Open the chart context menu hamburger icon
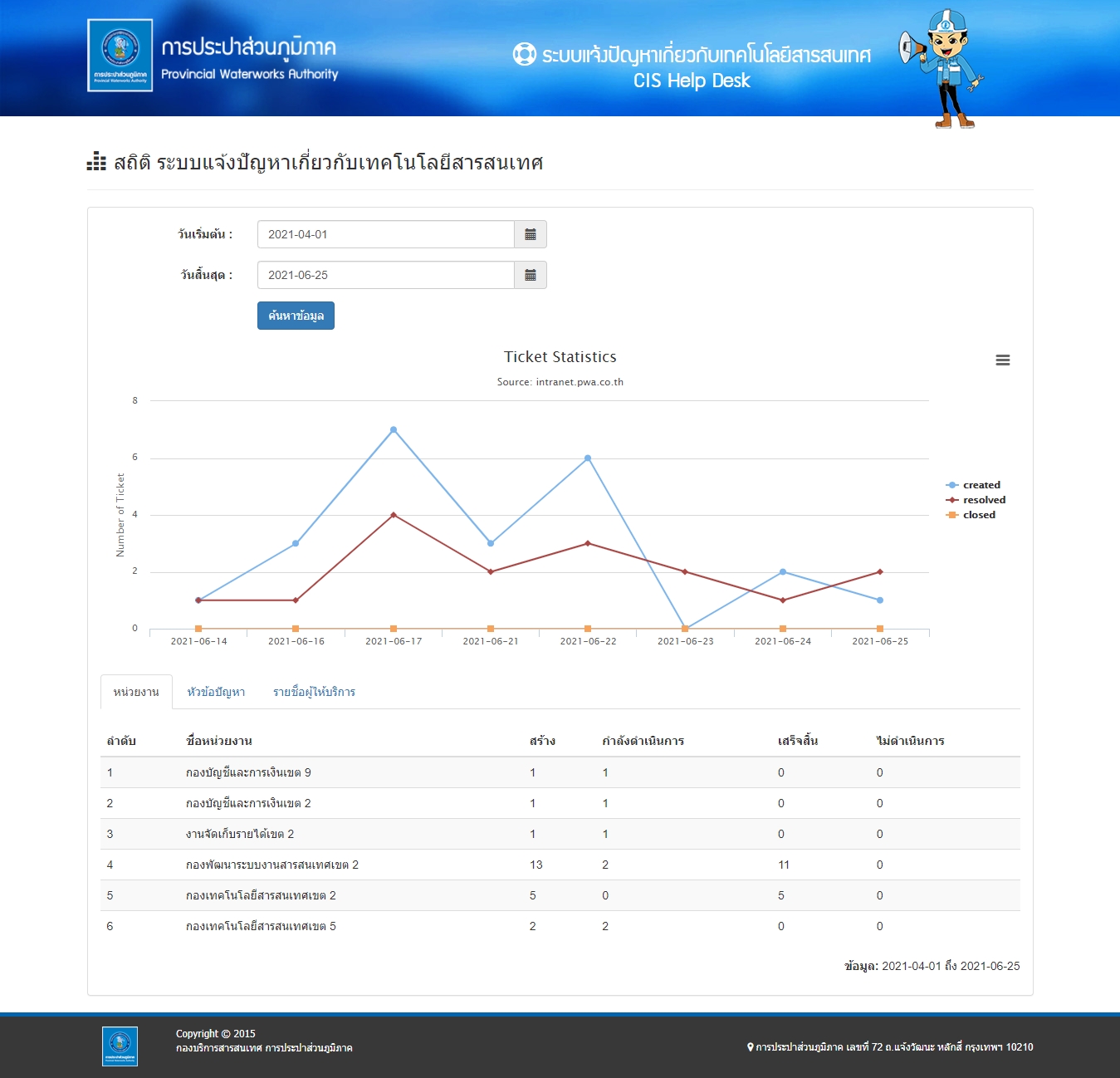Viewport: 1120px width, 1078px height. [1002, 360]
